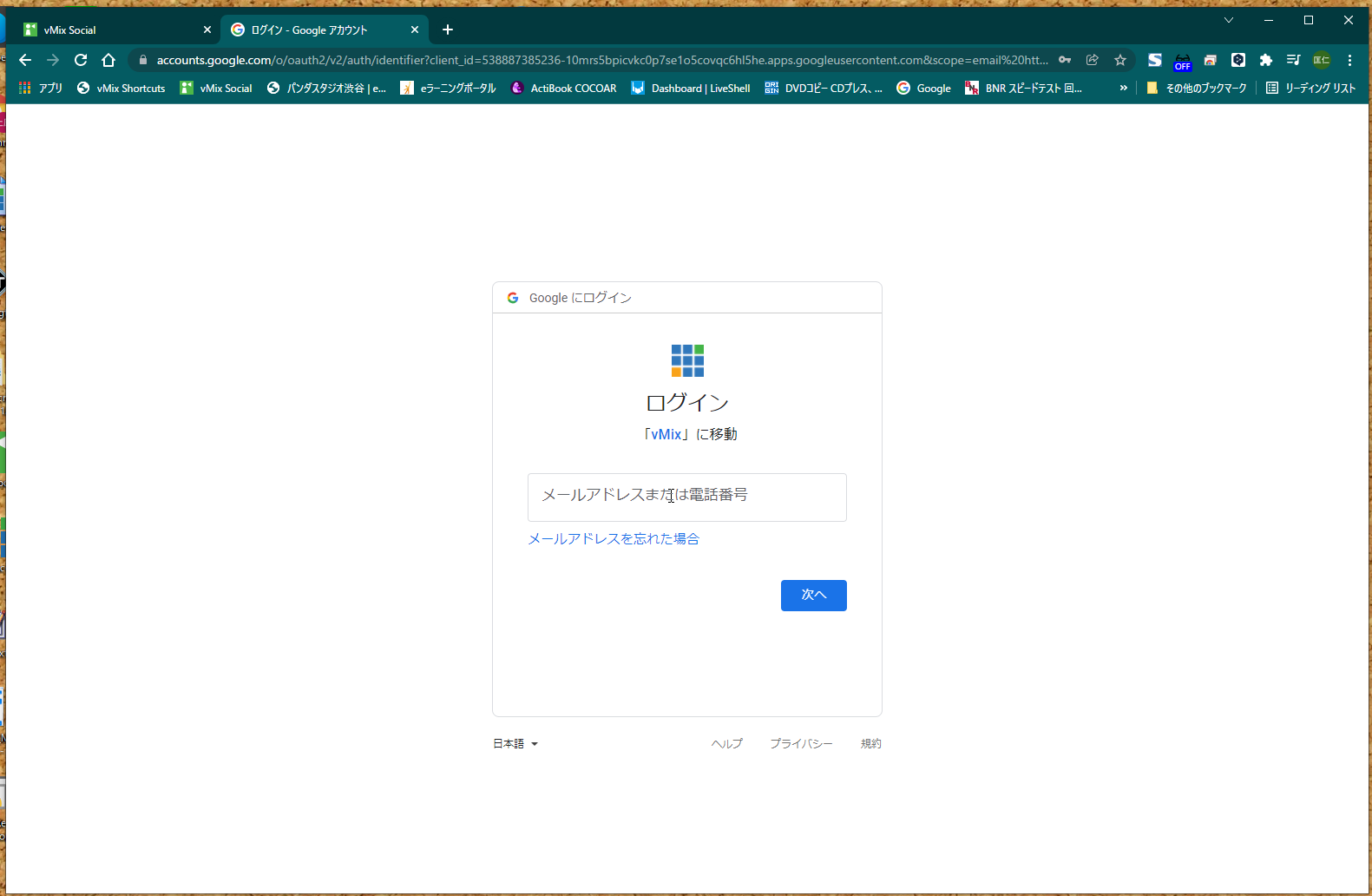Screen dimensions: 1372x896
Task: Open the プライバシー link
Action: coord(801,744)
